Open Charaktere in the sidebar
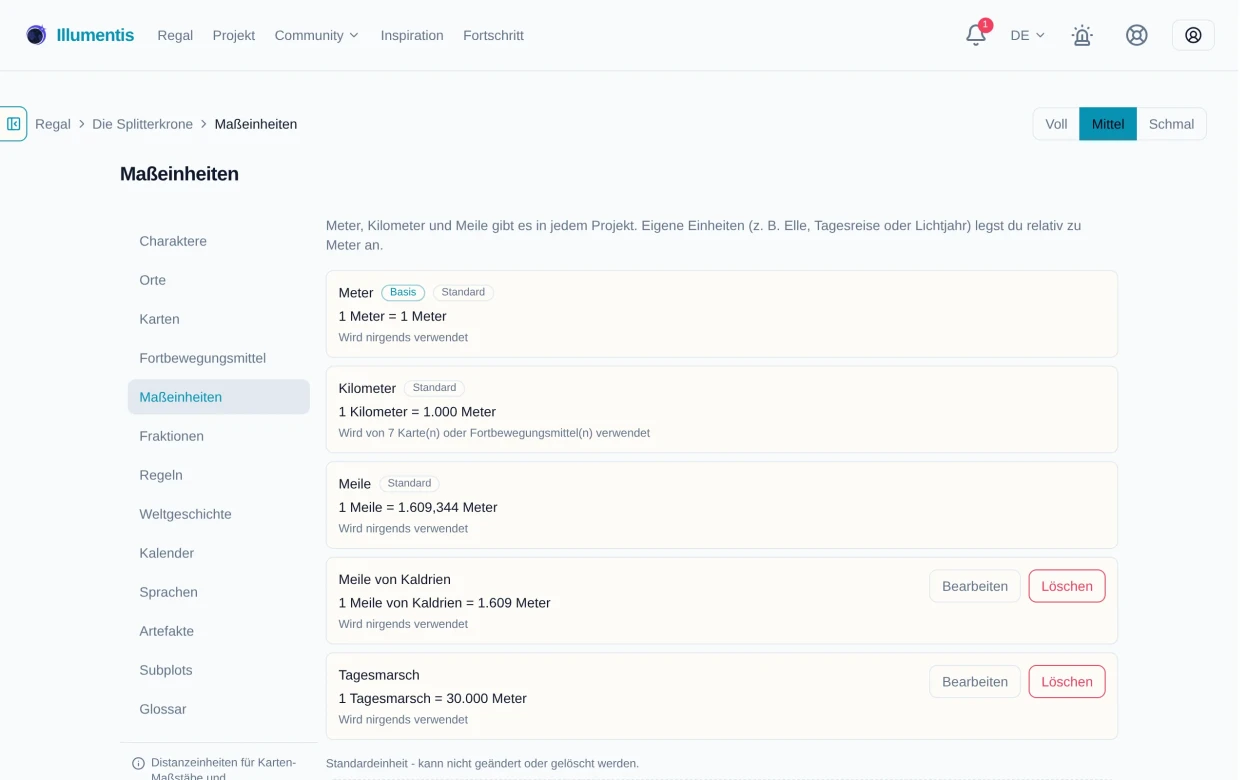Screen dimensions: 1248x780 [x=219, y=241]
